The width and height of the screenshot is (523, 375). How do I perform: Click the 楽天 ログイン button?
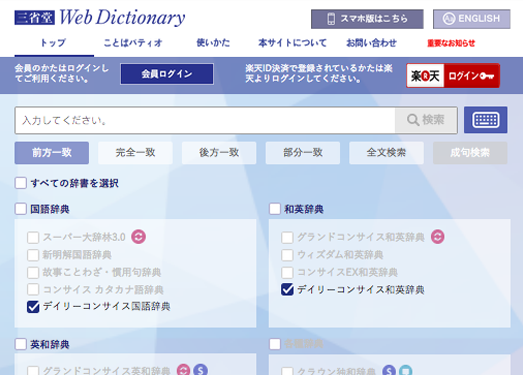point(453,76)
